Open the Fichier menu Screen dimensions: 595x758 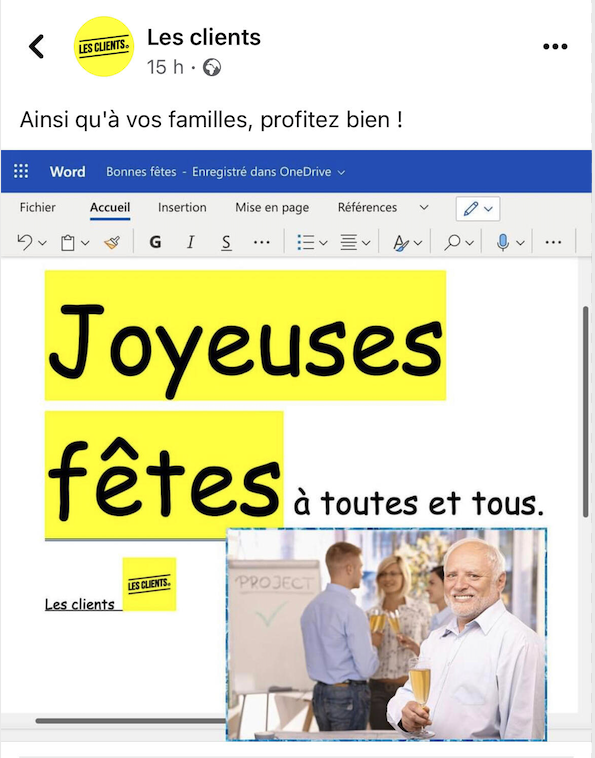click(37, 207)
